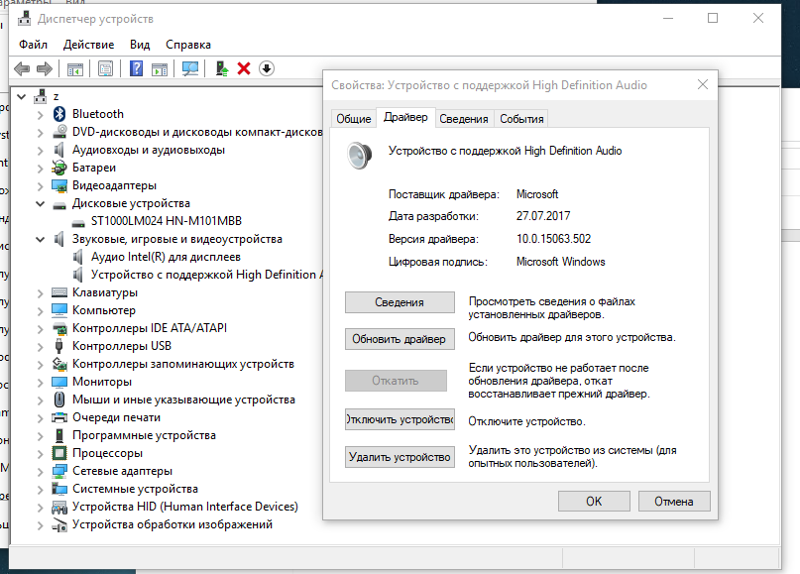Viewport: 800px width, 574px height.
Task: Select the ST1000LM024 HN-M101MBB disk
Action: (166, 221)
